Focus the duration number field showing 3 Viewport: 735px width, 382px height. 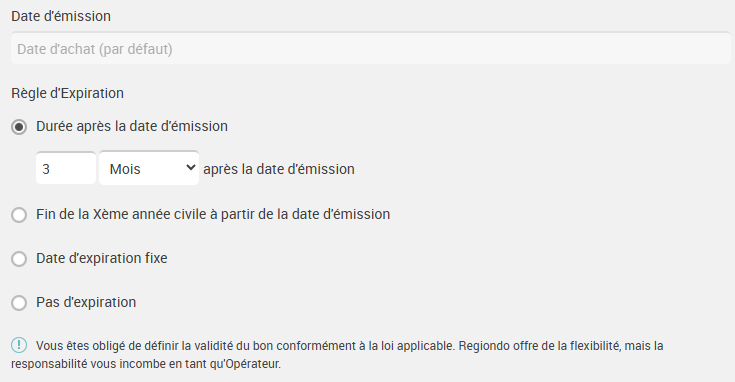[x=66, y=168]
